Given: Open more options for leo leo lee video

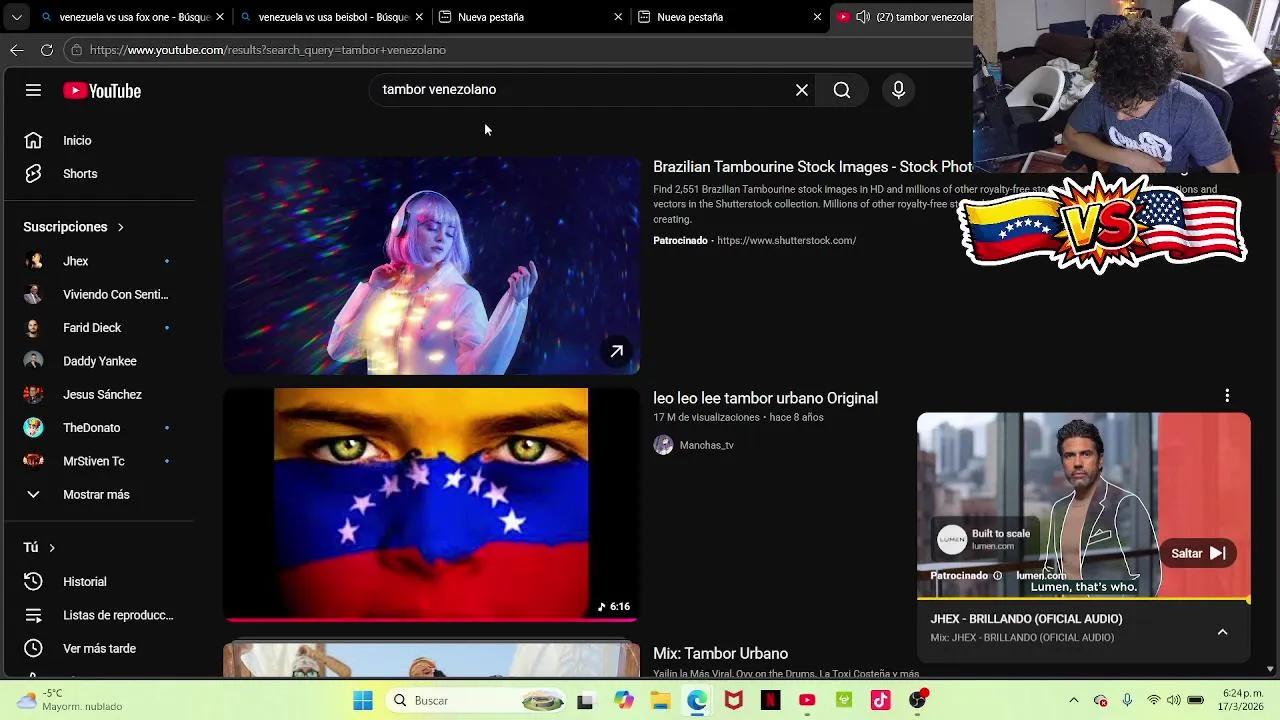Looking at the screenshot, I should 1227,396.
